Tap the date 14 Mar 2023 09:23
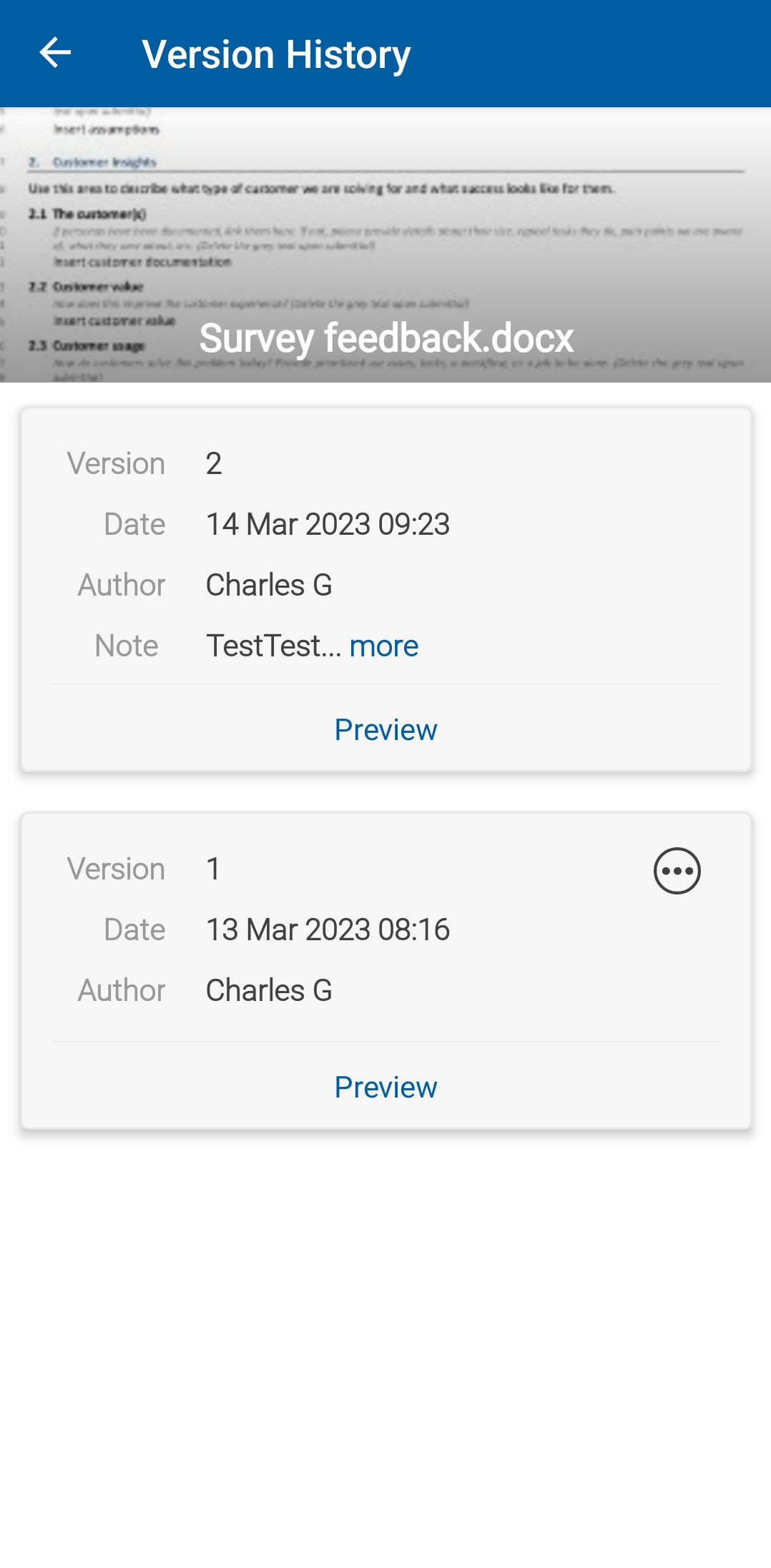Image resolution: width=771 pixels, height=1568 pixels. point(328,525)
